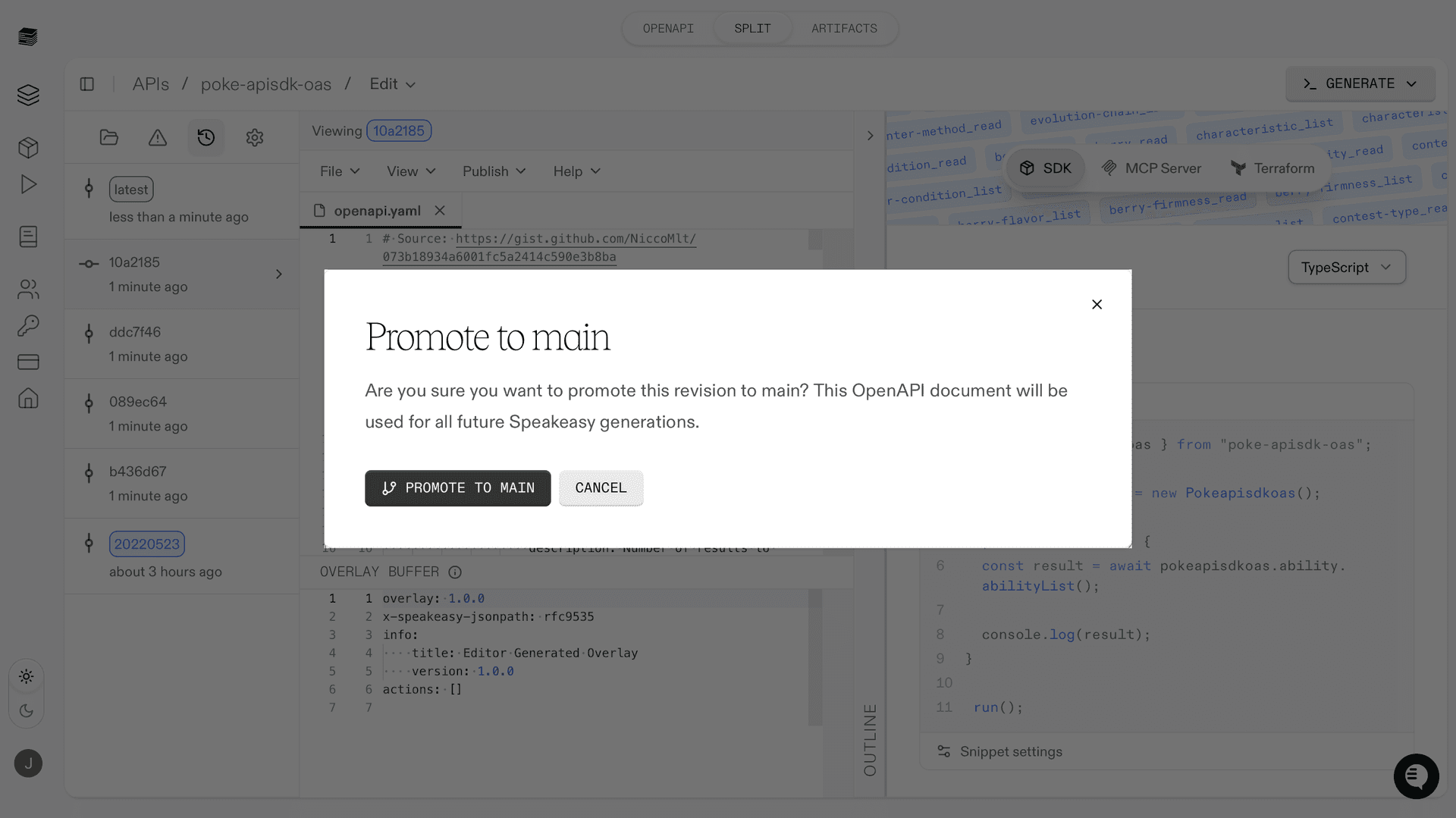
Task: Switch to dark theme moon icon
Action: (x=27, y=711)
